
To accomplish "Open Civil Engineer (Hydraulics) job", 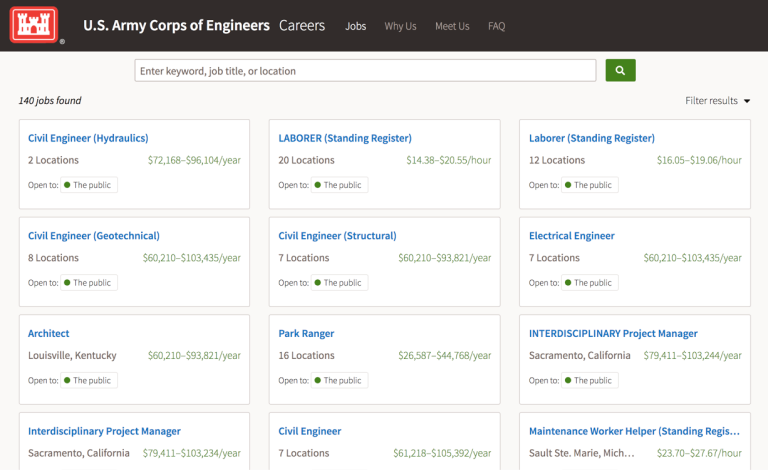I will click(x=88, y=138).
